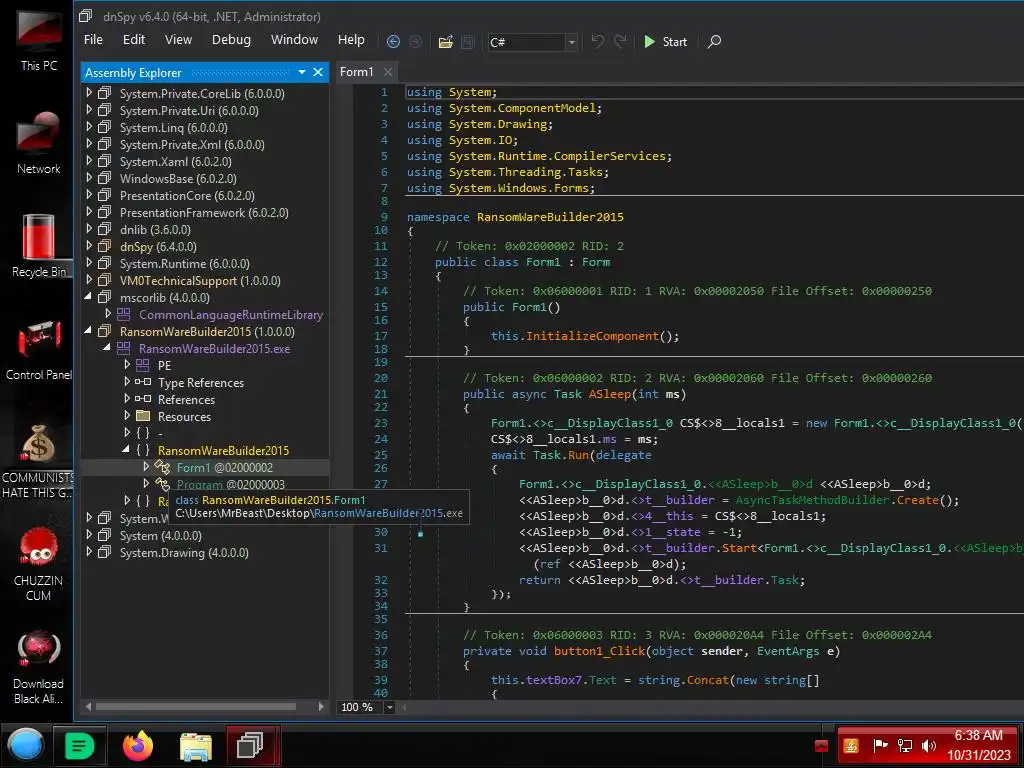Open Control Panel desktop icon

[39, 350]
